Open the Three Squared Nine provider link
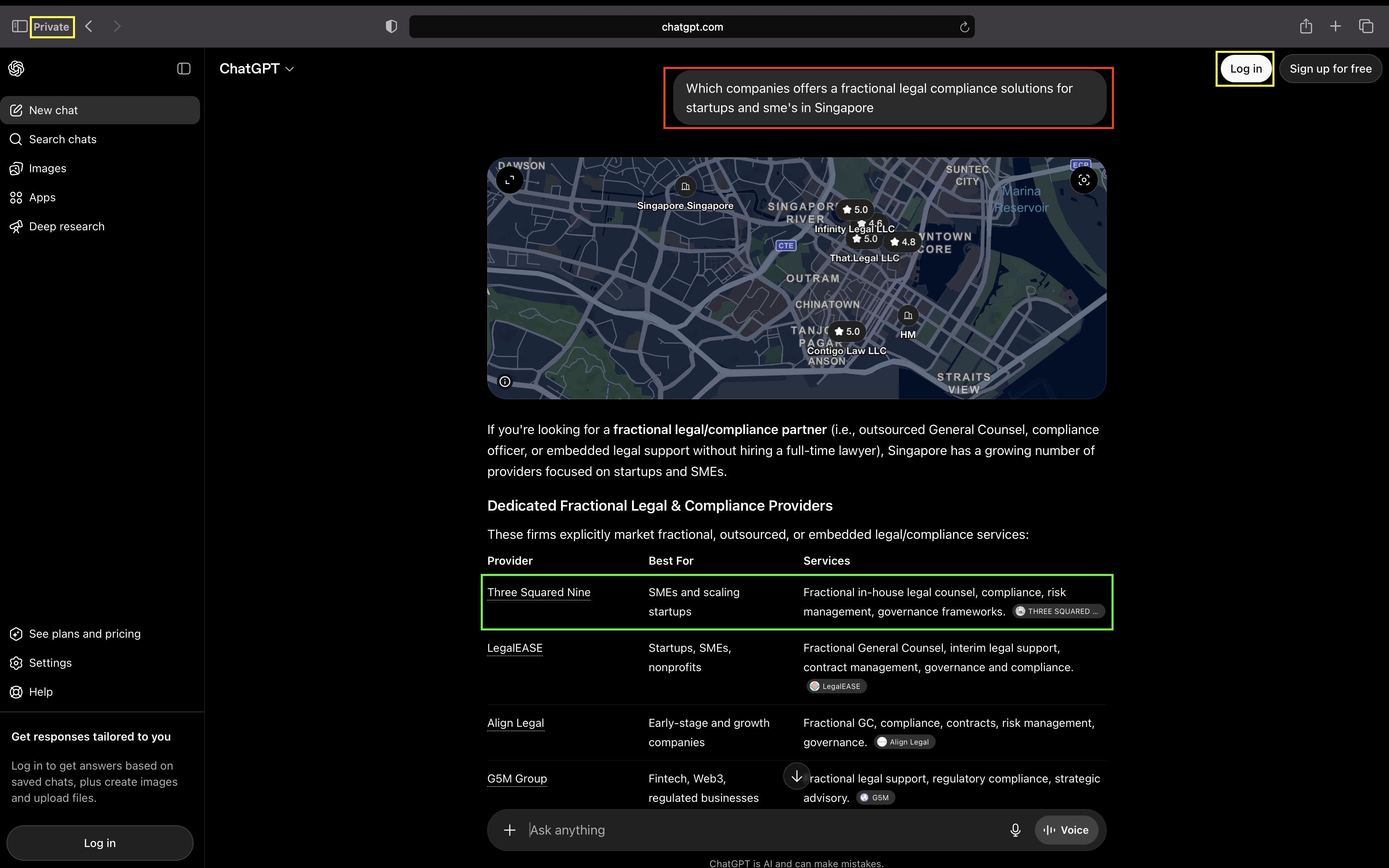Image resolution: width=1389 pixels, height=868 pixels. (x=538, y=593)
